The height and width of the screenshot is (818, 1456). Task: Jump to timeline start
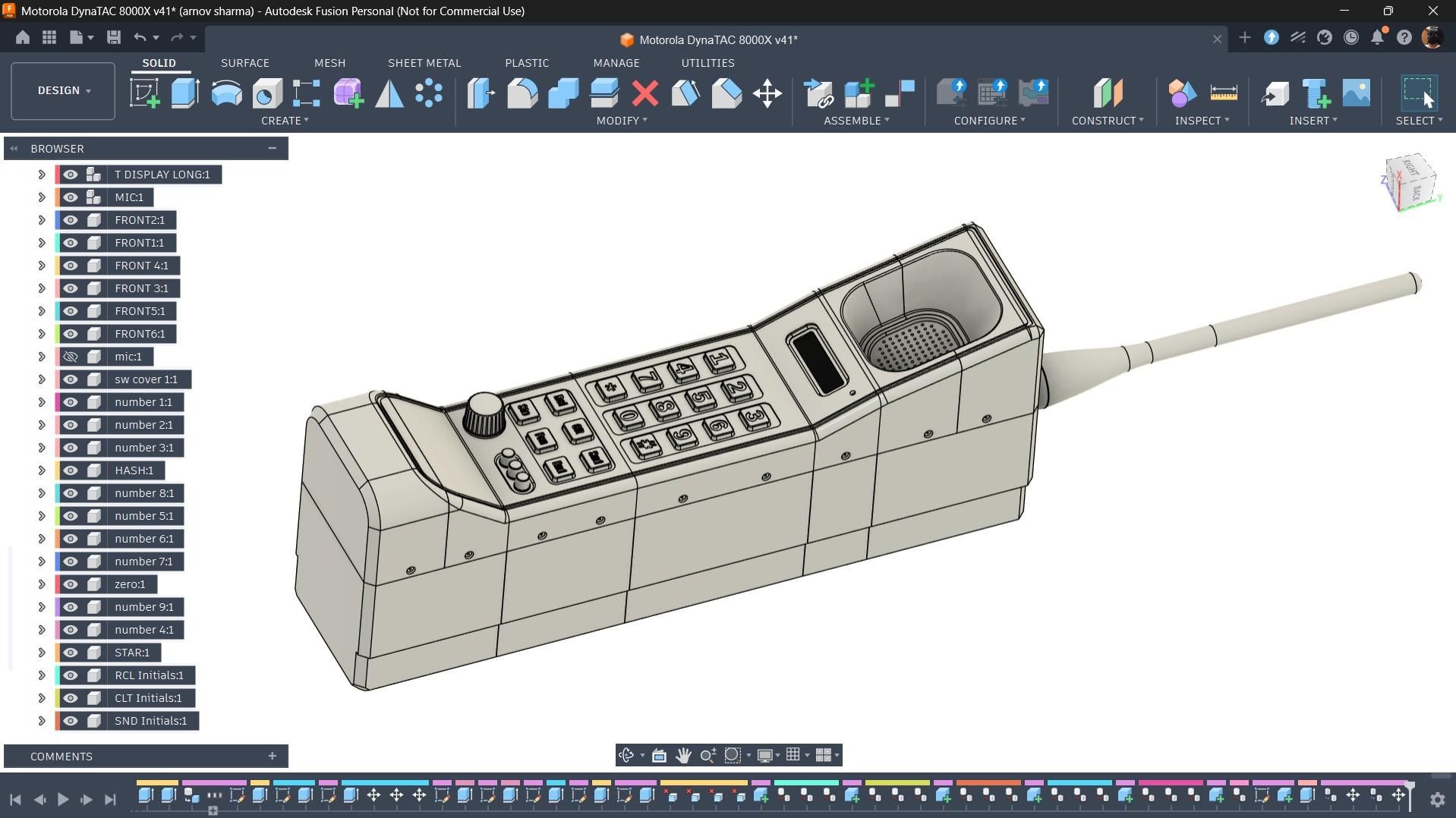(15, 799)
